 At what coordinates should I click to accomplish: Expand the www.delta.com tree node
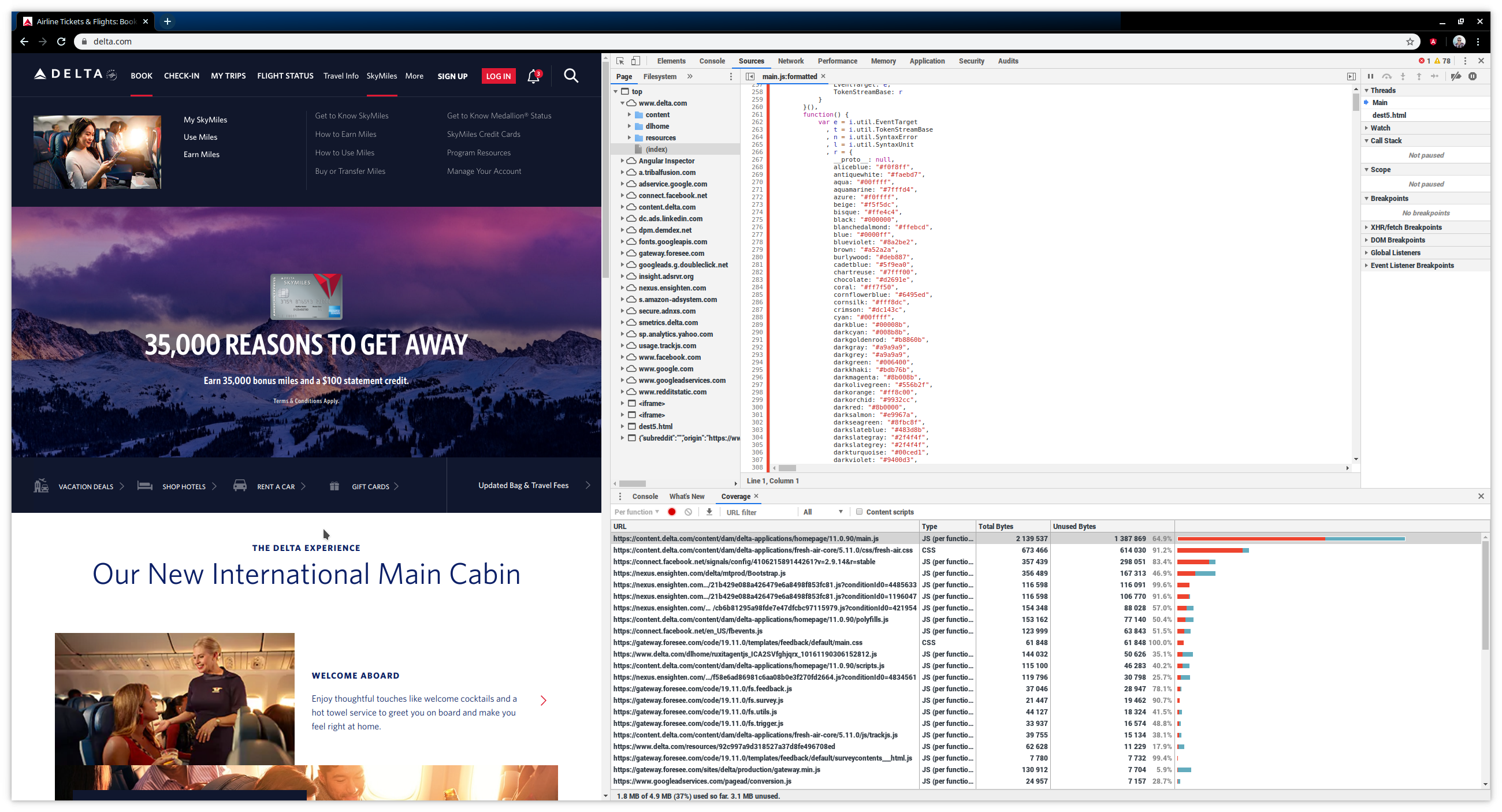(622, 102)
